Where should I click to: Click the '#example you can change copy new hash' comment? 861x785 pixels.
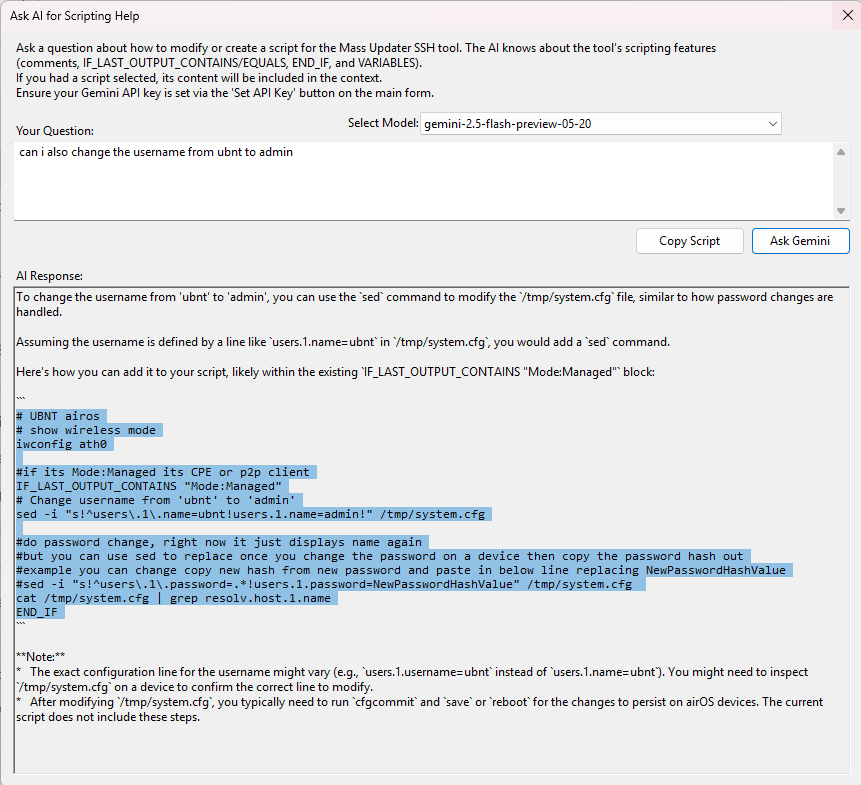click(401, 570)
